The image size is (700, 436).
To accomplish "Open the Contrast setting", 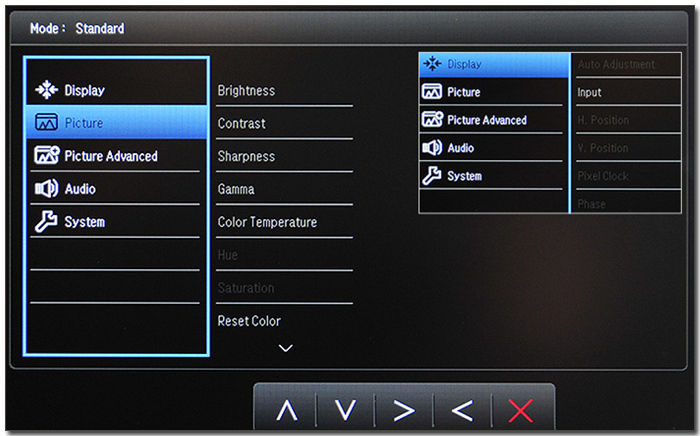I will point(242,124).
